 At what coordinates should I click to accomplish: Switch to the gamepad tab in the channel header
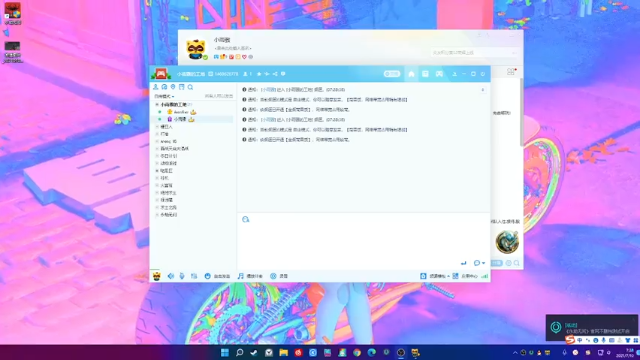coord(439,74)
